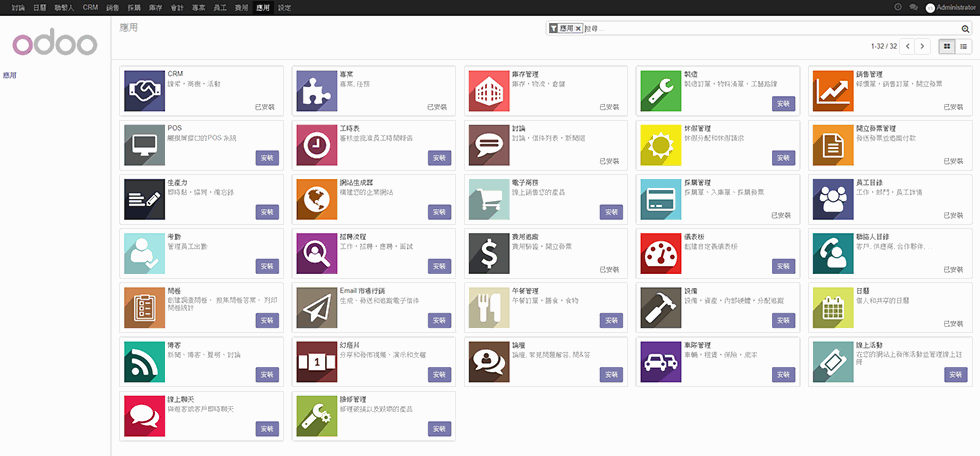The image size is (980, 456).
Task: Open the 設定 menu in top bar
Action: pos(285,7)
